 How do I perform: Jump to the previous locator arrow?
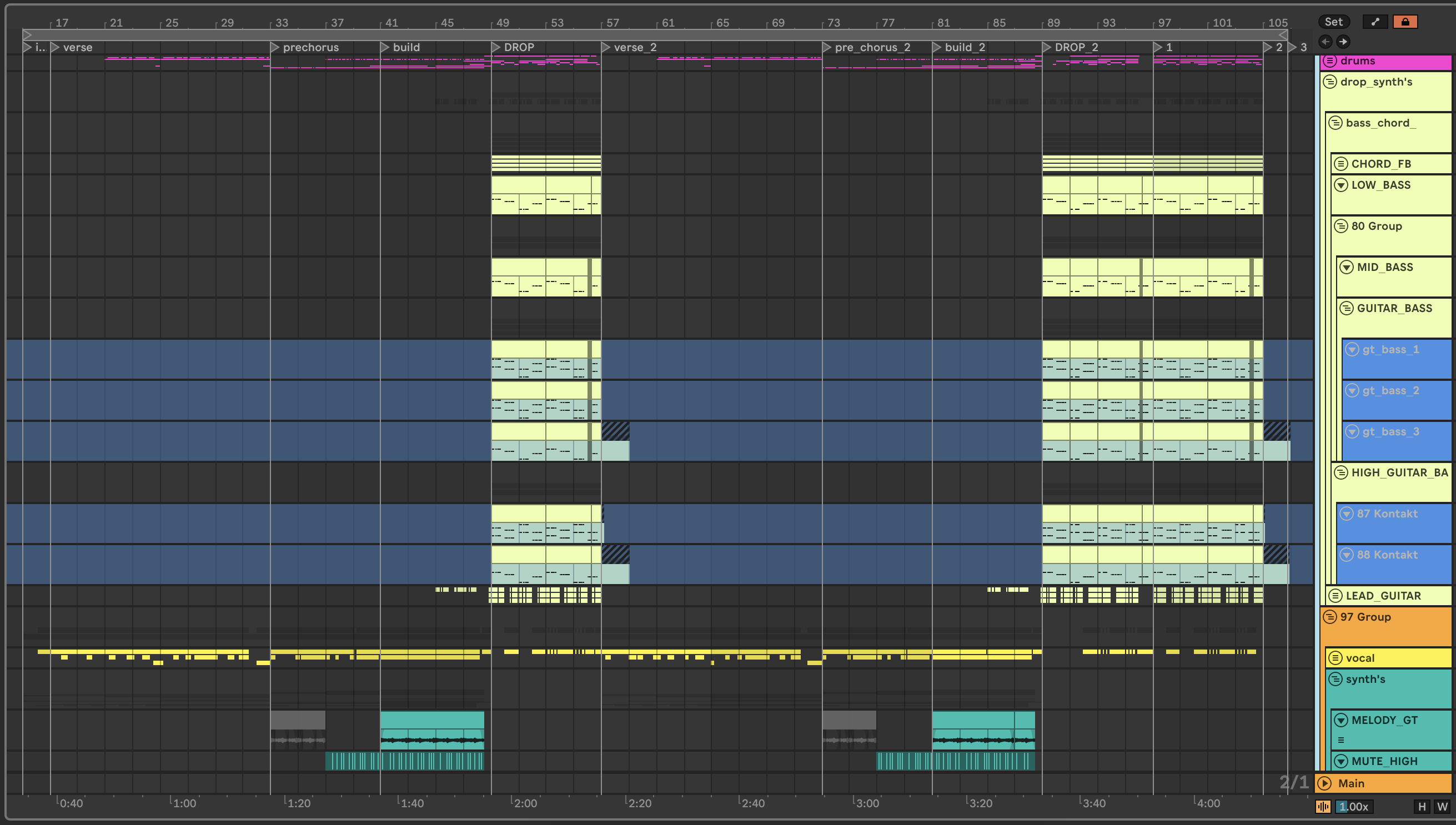click(x=1325, y=42)
